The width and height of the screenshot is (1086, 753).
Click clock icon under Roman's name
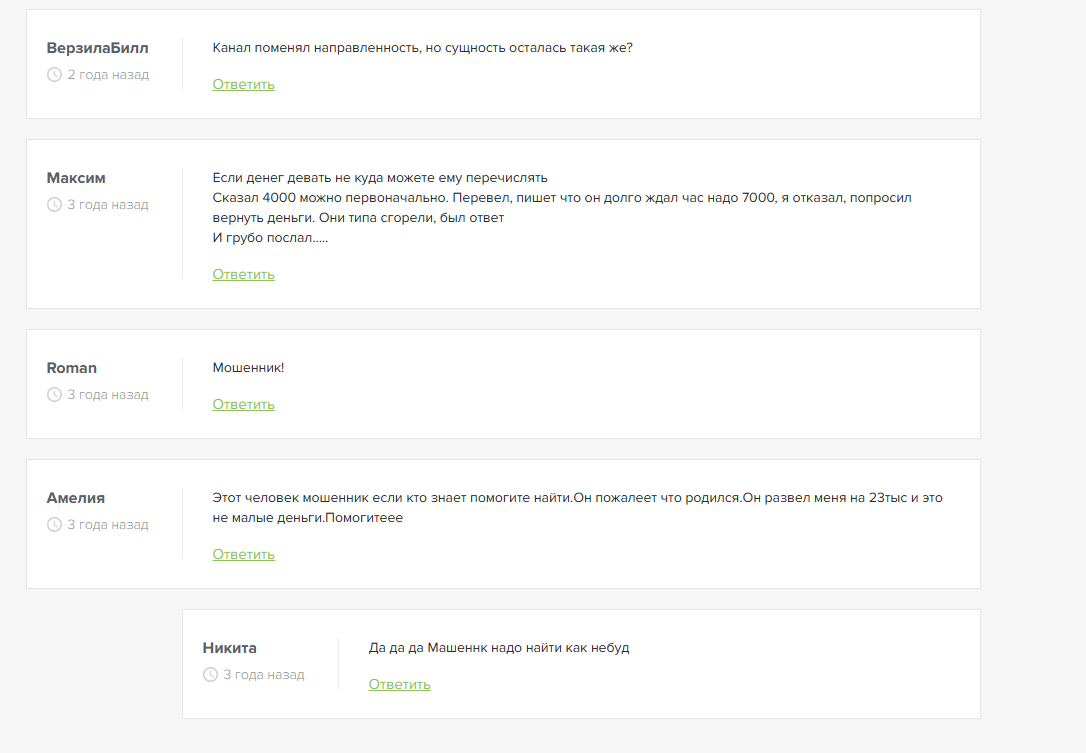54,395
